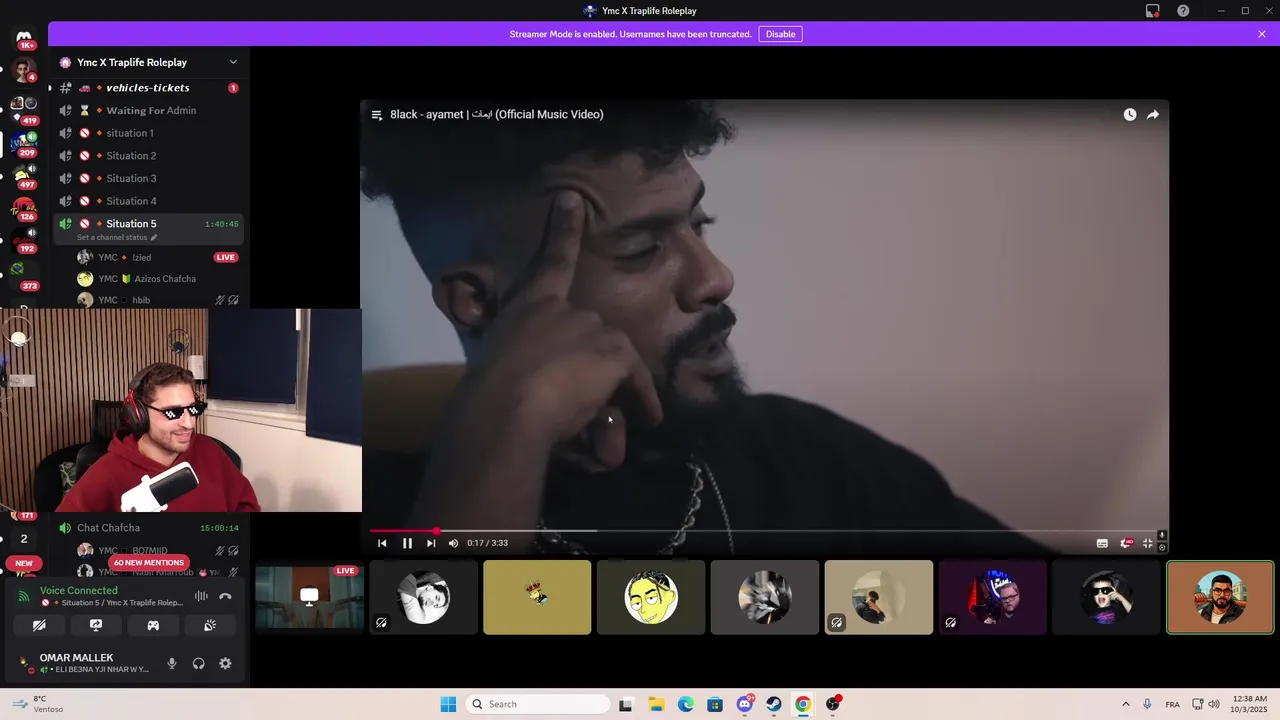This screenshot has height=720, width=1280.
Task: Set a channel status pencil link
Action: 117,238
